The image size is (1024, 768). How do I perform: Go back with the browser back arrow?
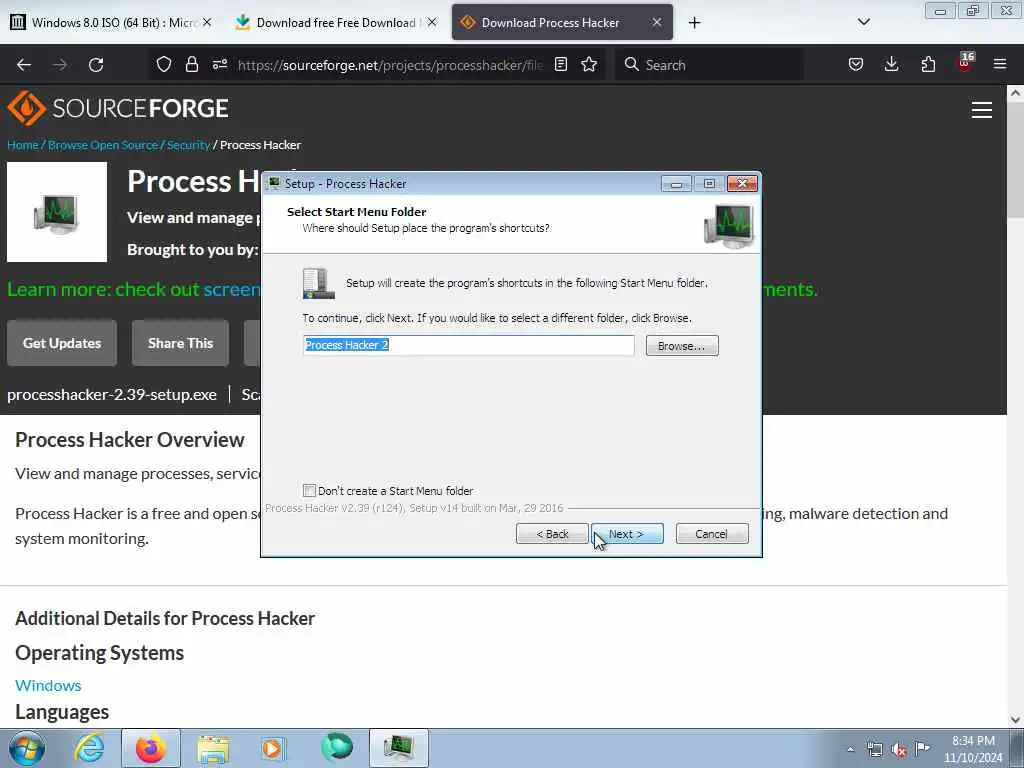coord(24,65)
